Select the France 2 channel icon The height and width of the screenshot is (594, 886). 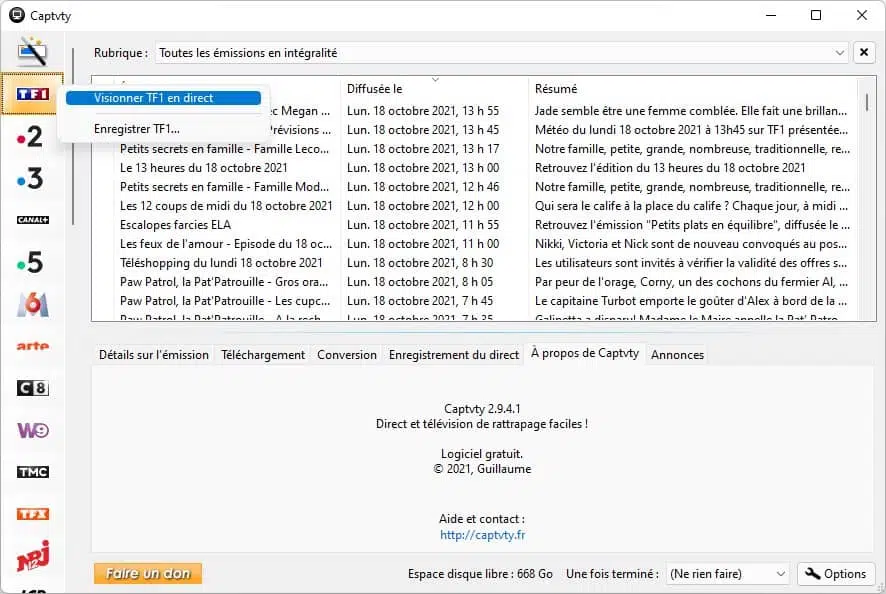coord(31,136)
